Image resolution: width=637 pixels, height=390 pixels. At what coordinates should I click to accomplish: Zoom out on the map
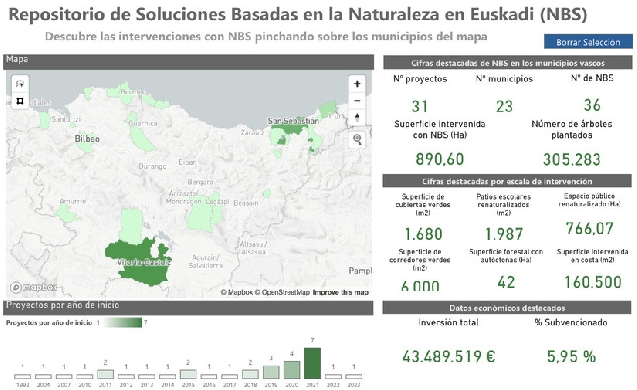pyautogui.click(x=357, y=101)
